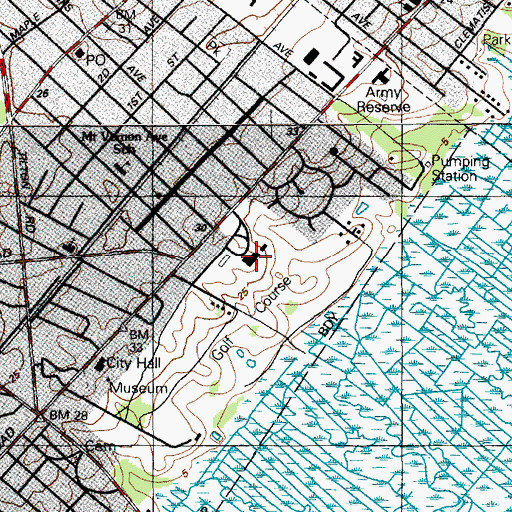Click the BM 33 benchmark label
The height and width of the screenshot is (512, 512).
[138, 340]
